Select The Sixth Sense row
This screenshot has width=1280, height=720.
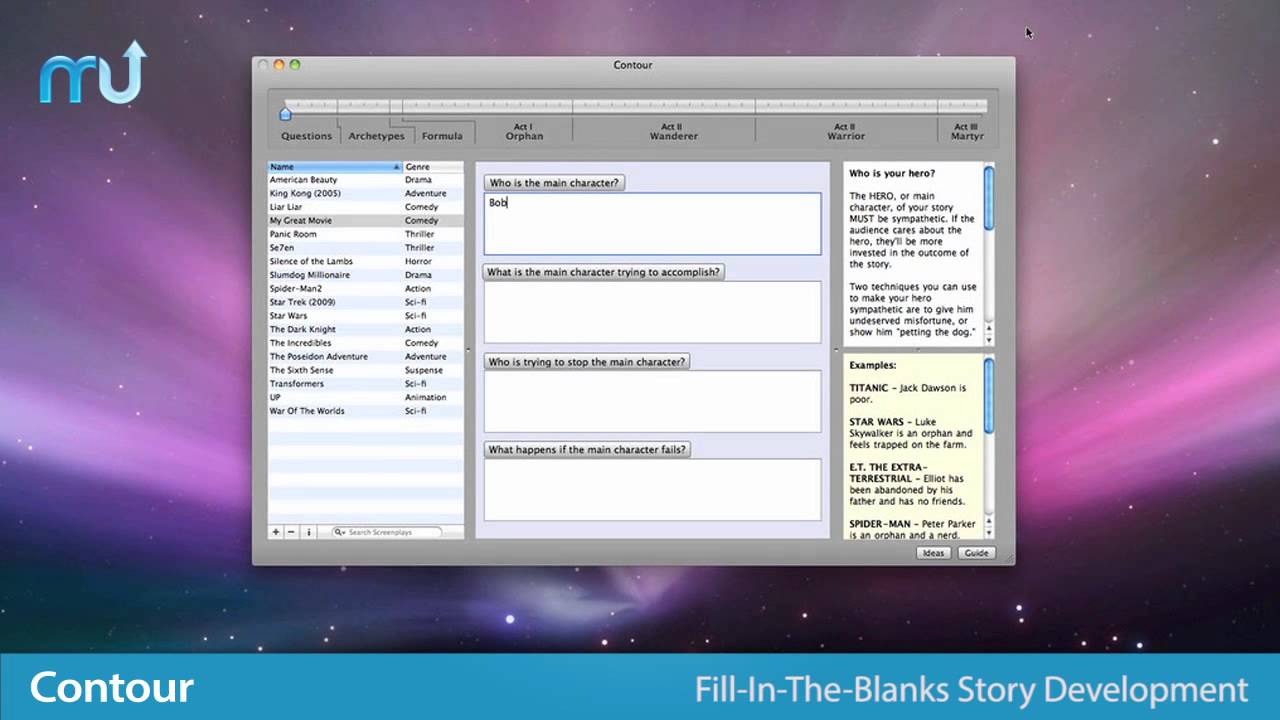click(366, 370)
